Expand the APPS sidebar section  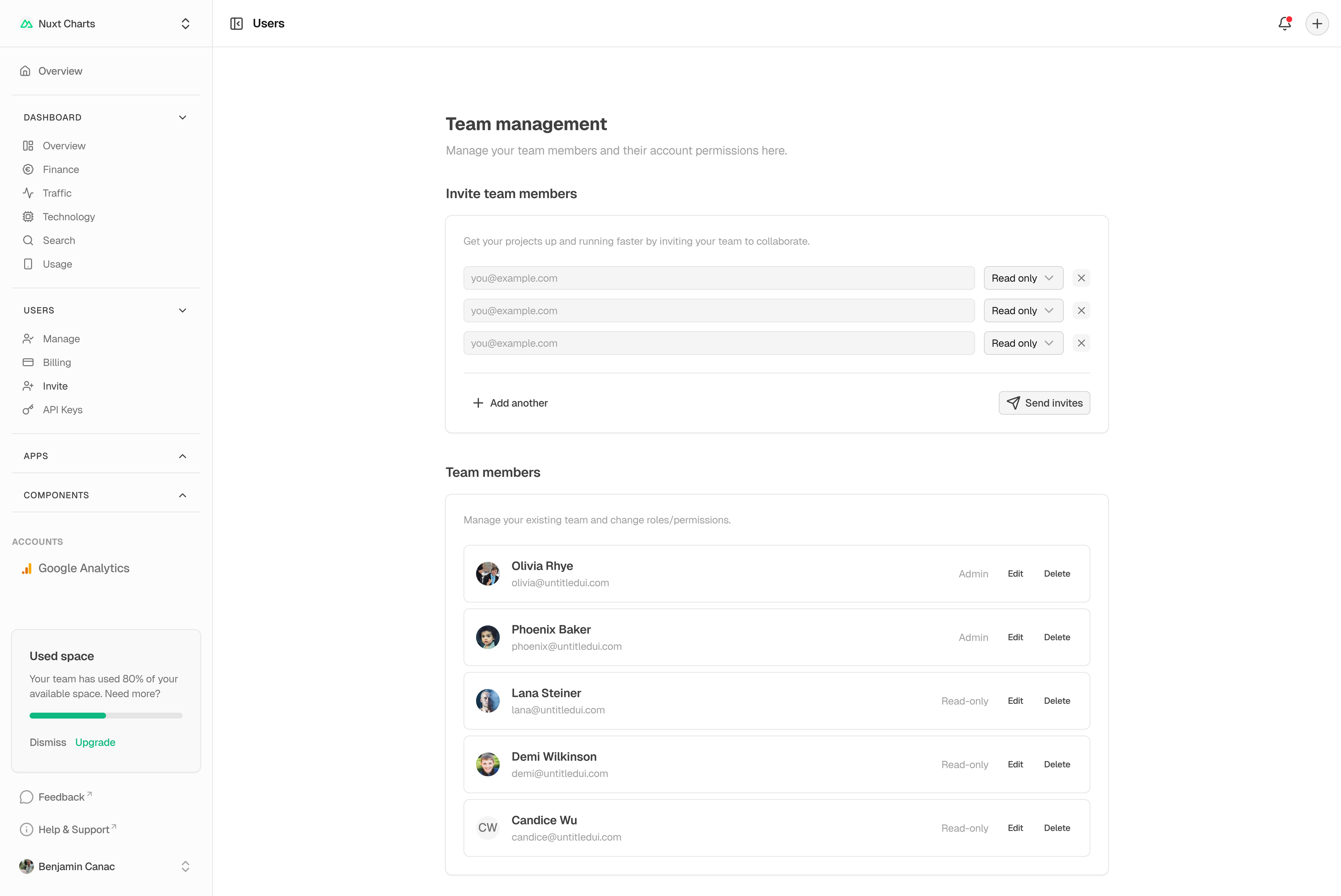182,456
